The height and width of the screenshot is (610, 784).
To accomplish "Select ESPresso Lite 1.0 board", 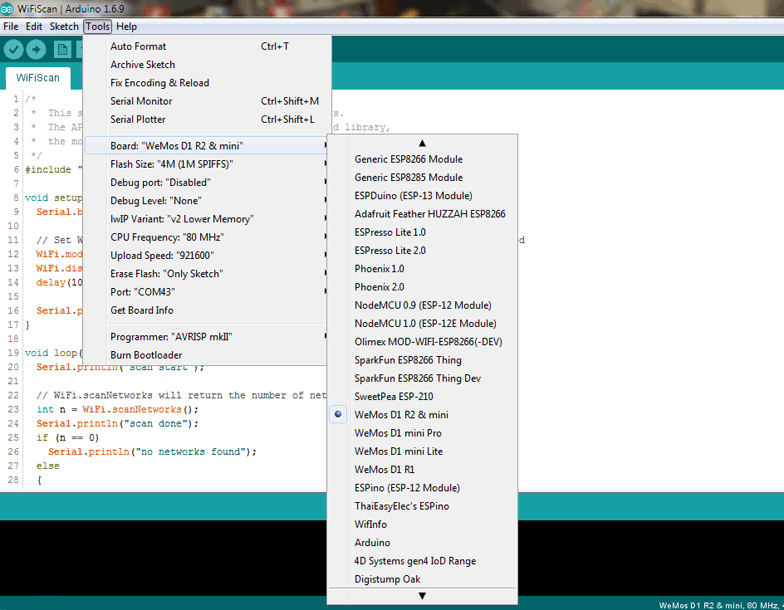I will pos(422,232).
